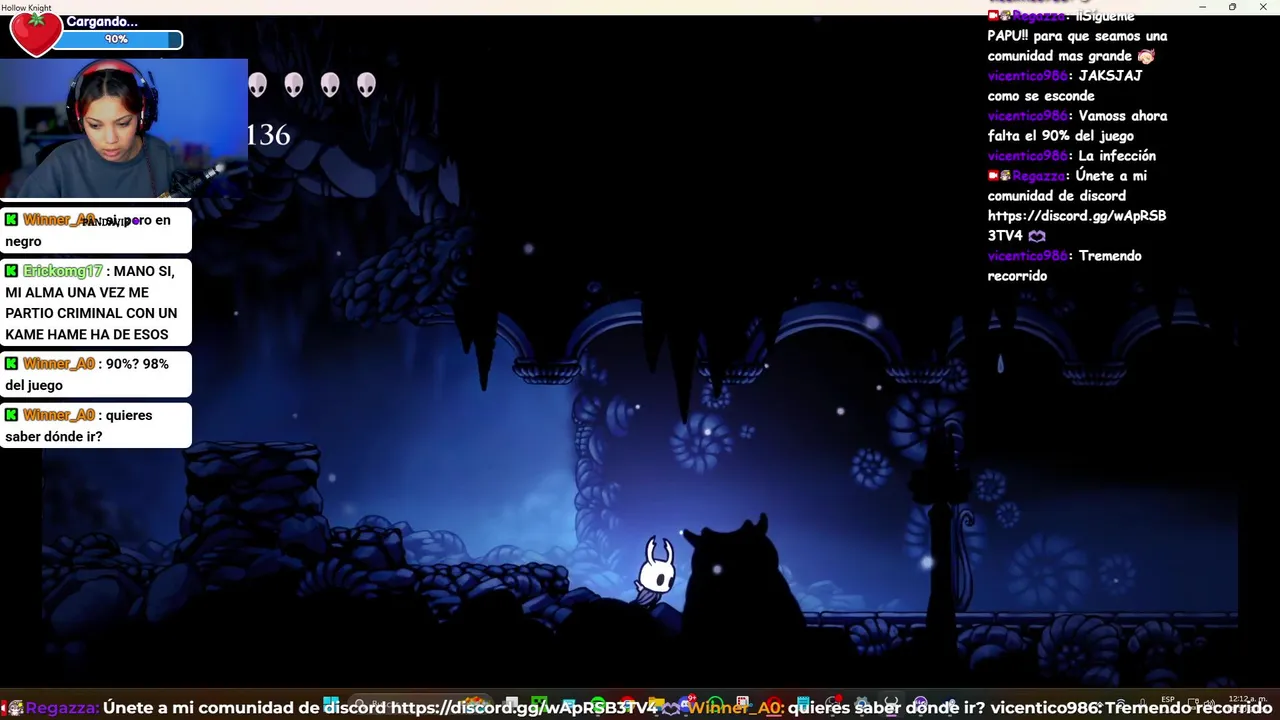Image resolution: width=1280 pixels, height=720 pixels.
Task: Click the tomato heart icon beside Cargando
Action: pyautogui.click(x=36, y=34)
